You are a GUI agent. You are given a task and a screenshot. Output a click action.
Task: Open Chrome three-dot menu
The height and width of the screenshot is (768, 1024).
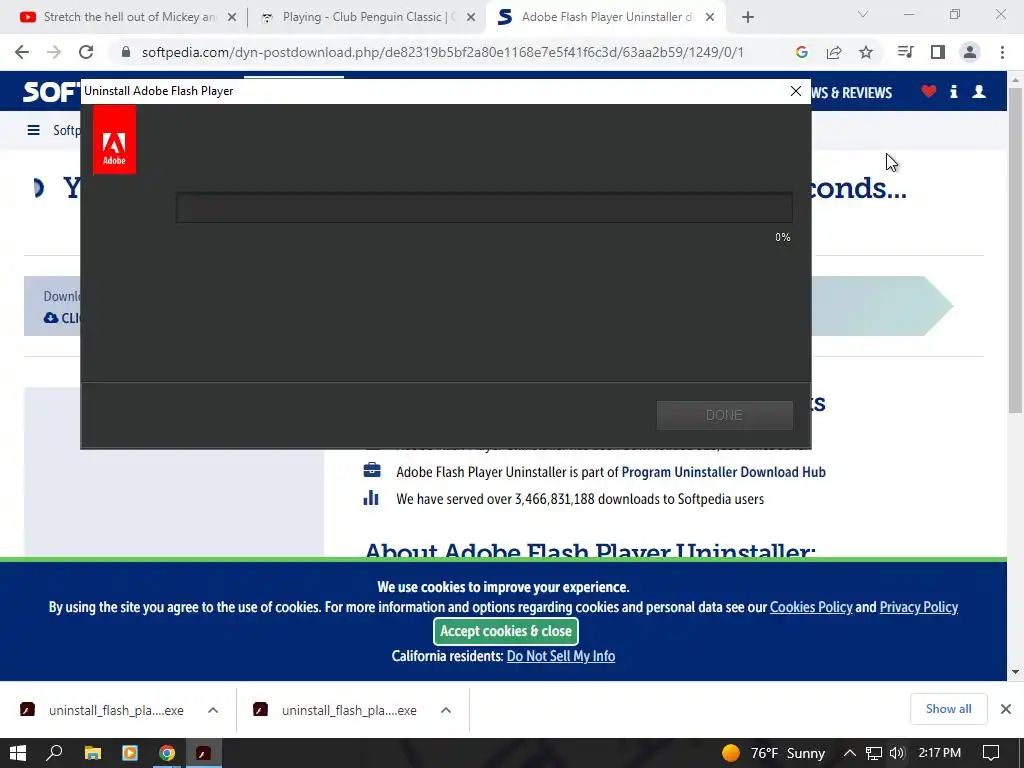click(1002, 52)
